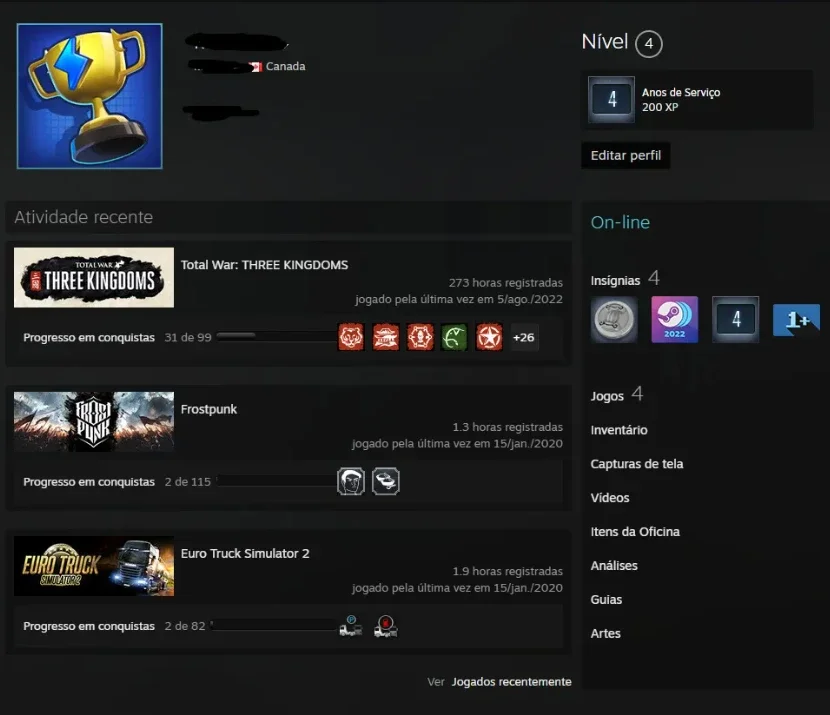Open the Análises section
This screenshot has width=830, height=715.
pos(614,566)
